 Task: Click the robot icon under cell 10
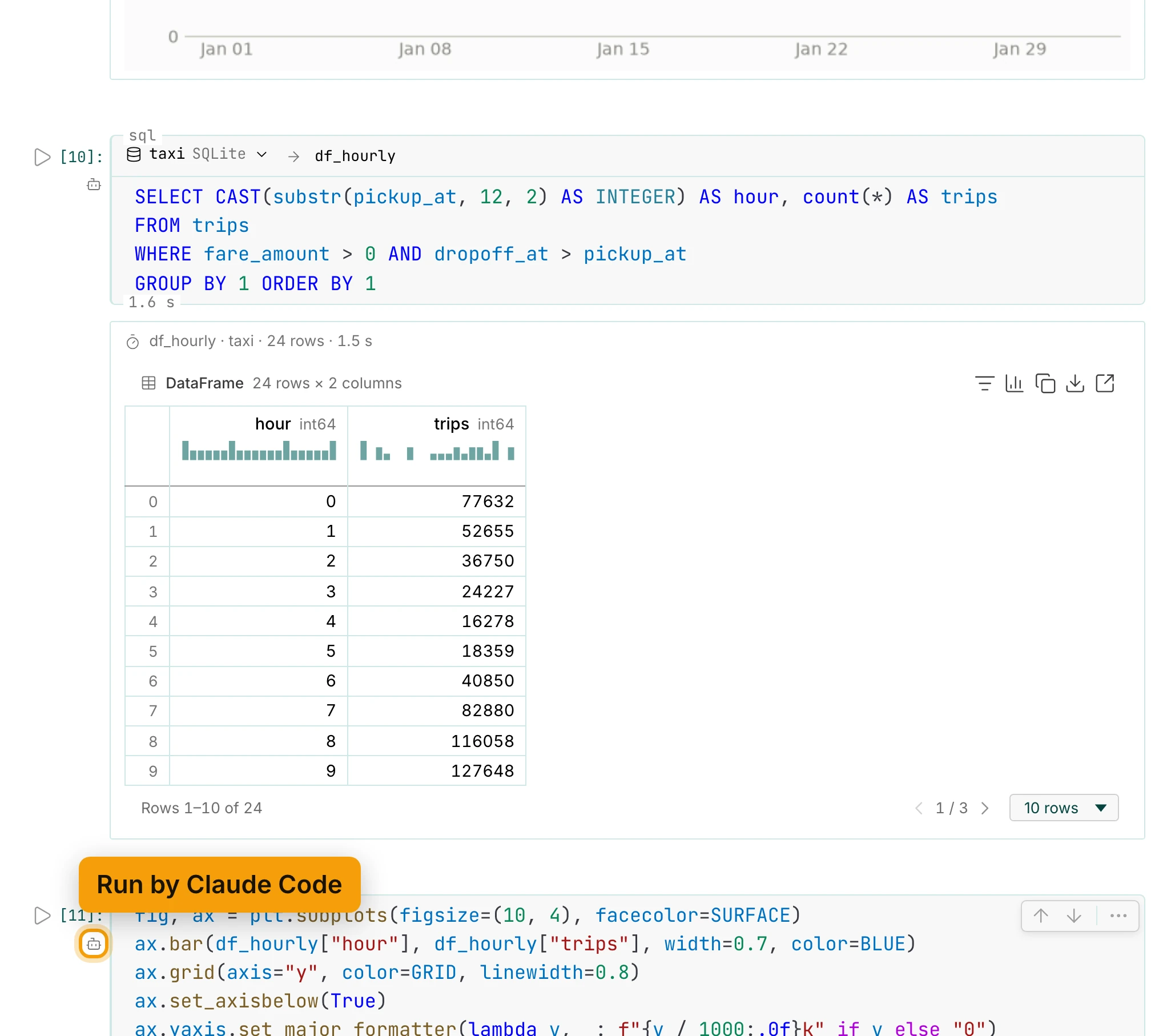point(94,185)
